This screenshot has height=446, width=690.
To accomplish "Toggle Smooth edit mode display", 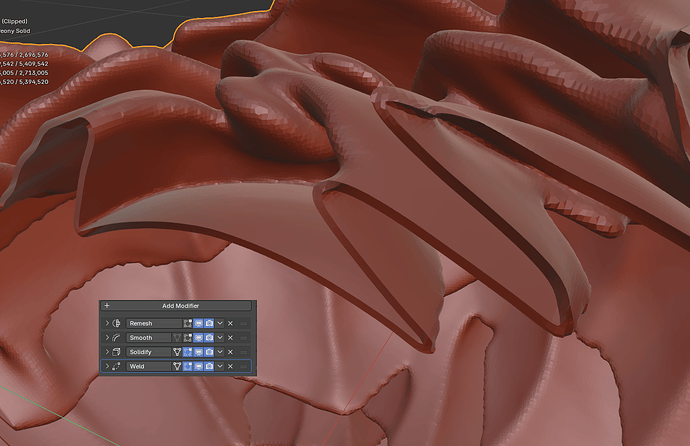I will (x=187, y=338).
